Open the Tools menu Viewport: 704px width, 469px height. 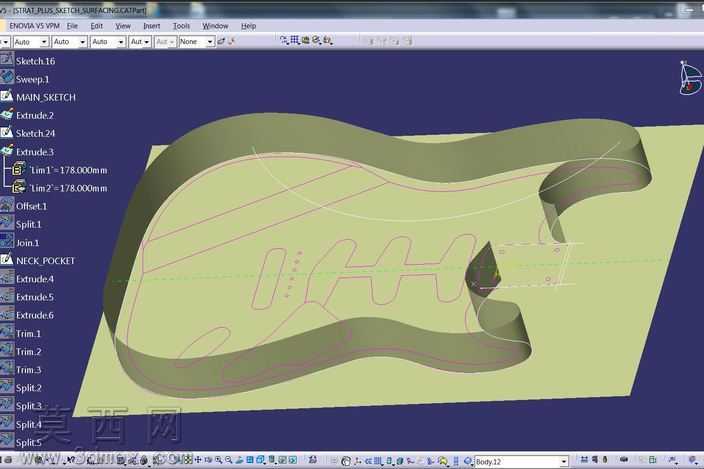click(x=181, y=26)
